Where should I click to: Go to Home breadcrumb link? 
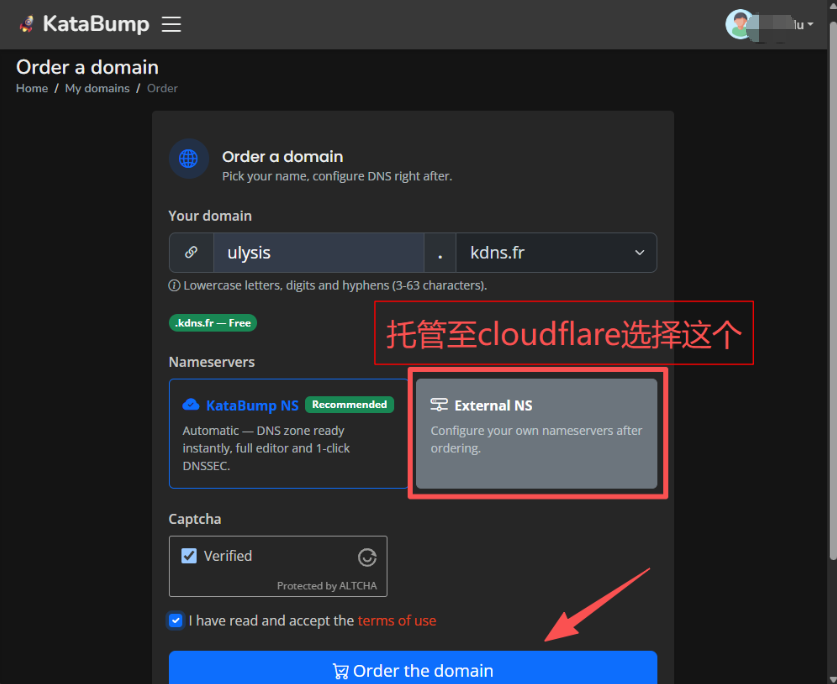coord(32,88)
